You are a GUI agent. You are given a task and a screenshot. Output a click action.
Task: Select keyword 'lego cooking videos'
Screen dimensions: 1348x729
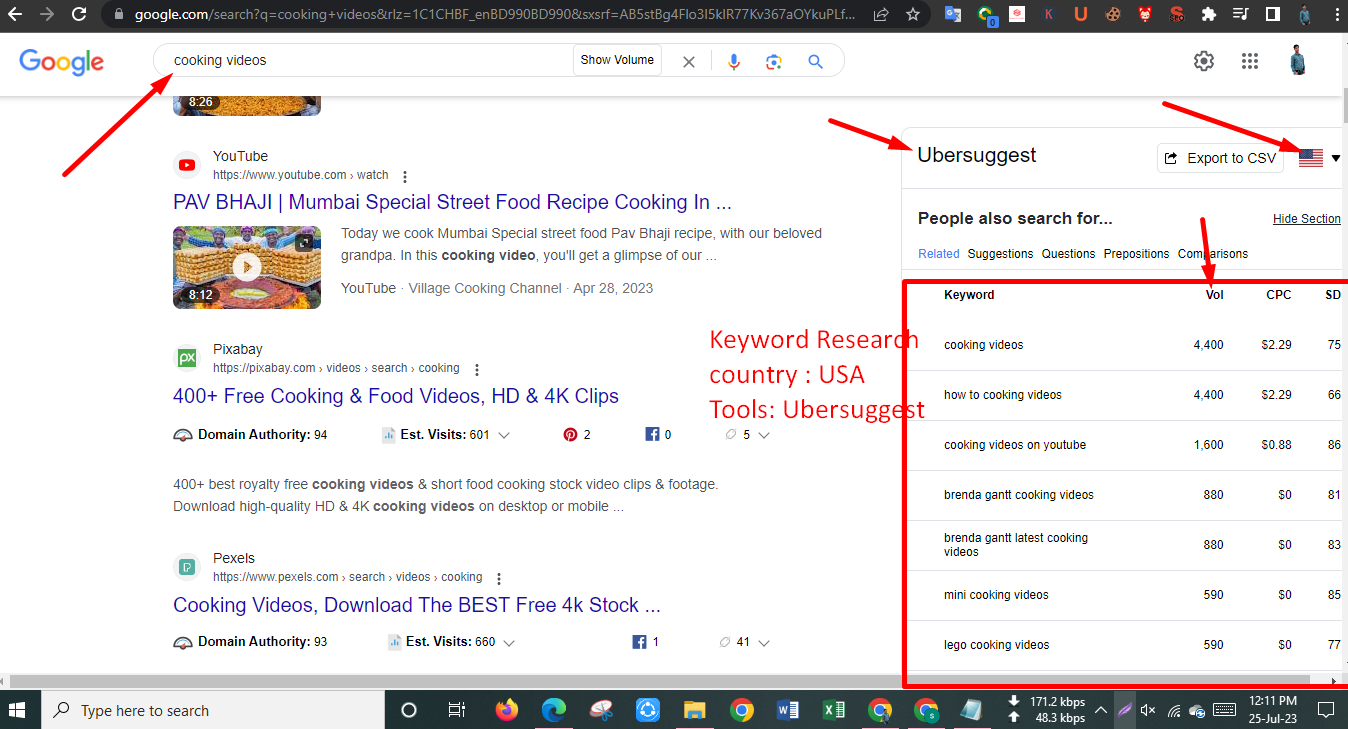[997, 645]
